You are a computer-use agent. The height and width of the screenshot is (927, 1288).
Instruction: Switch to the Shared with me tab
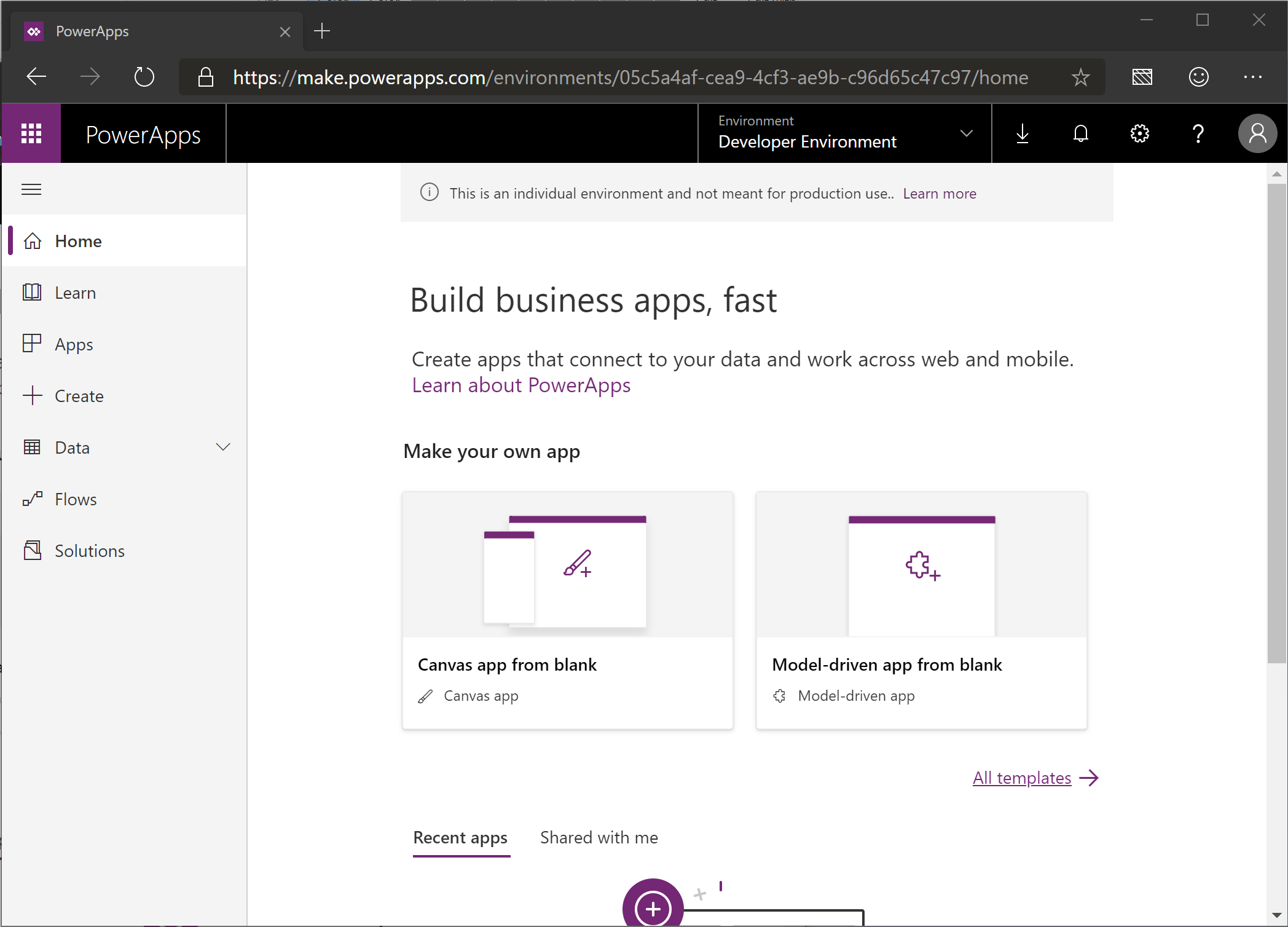pyautogui.click(x=599, y=837)
